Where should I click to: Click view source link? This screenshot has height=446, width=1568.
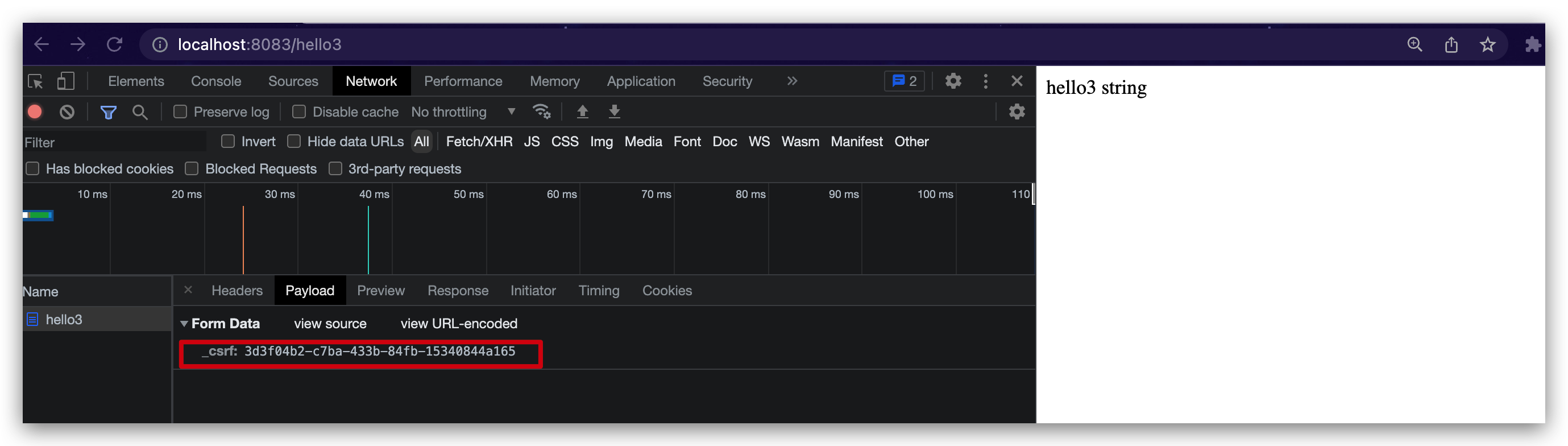(x=330, y=324)
